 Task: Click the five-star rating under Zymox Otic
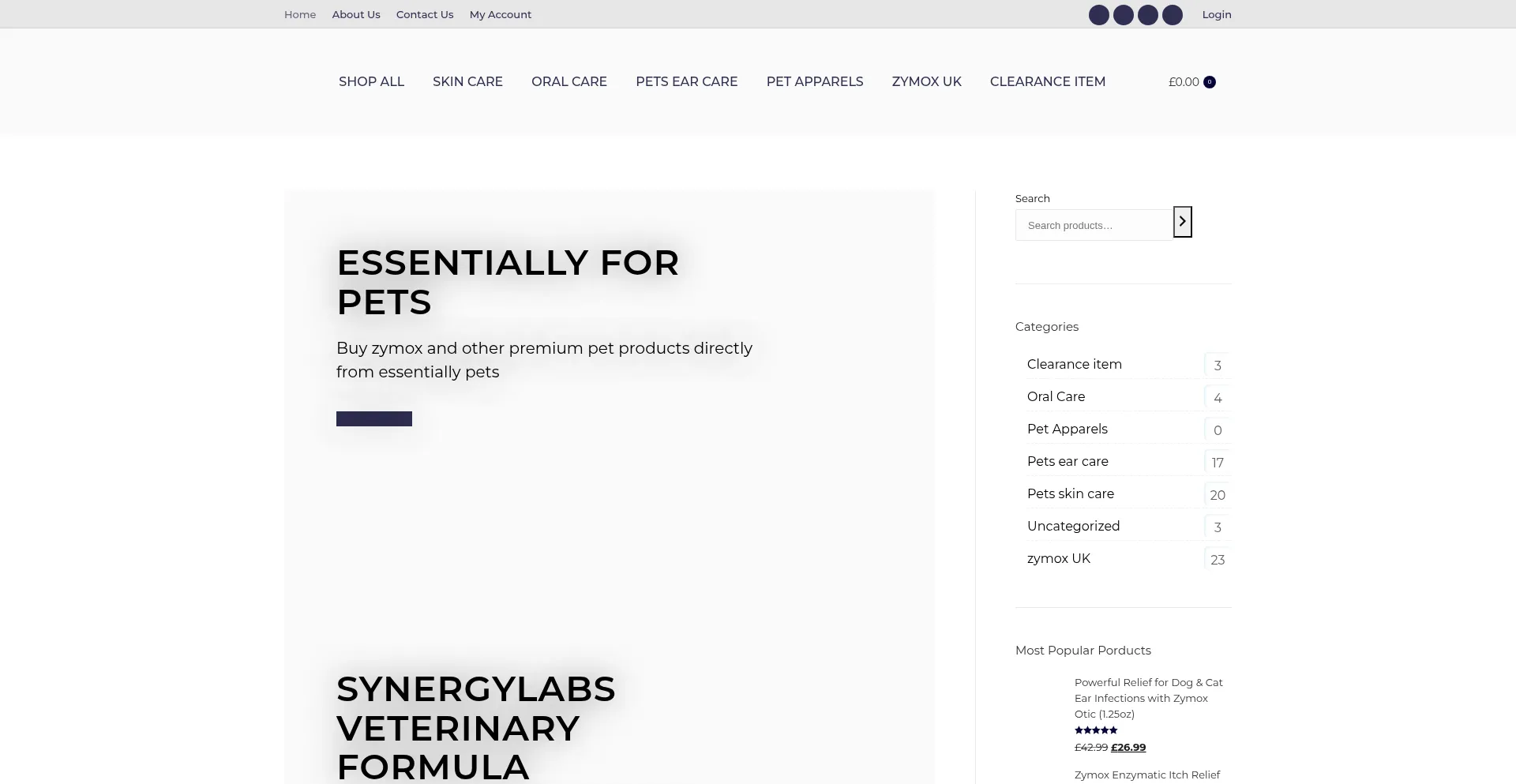(x=1096, y=730)
